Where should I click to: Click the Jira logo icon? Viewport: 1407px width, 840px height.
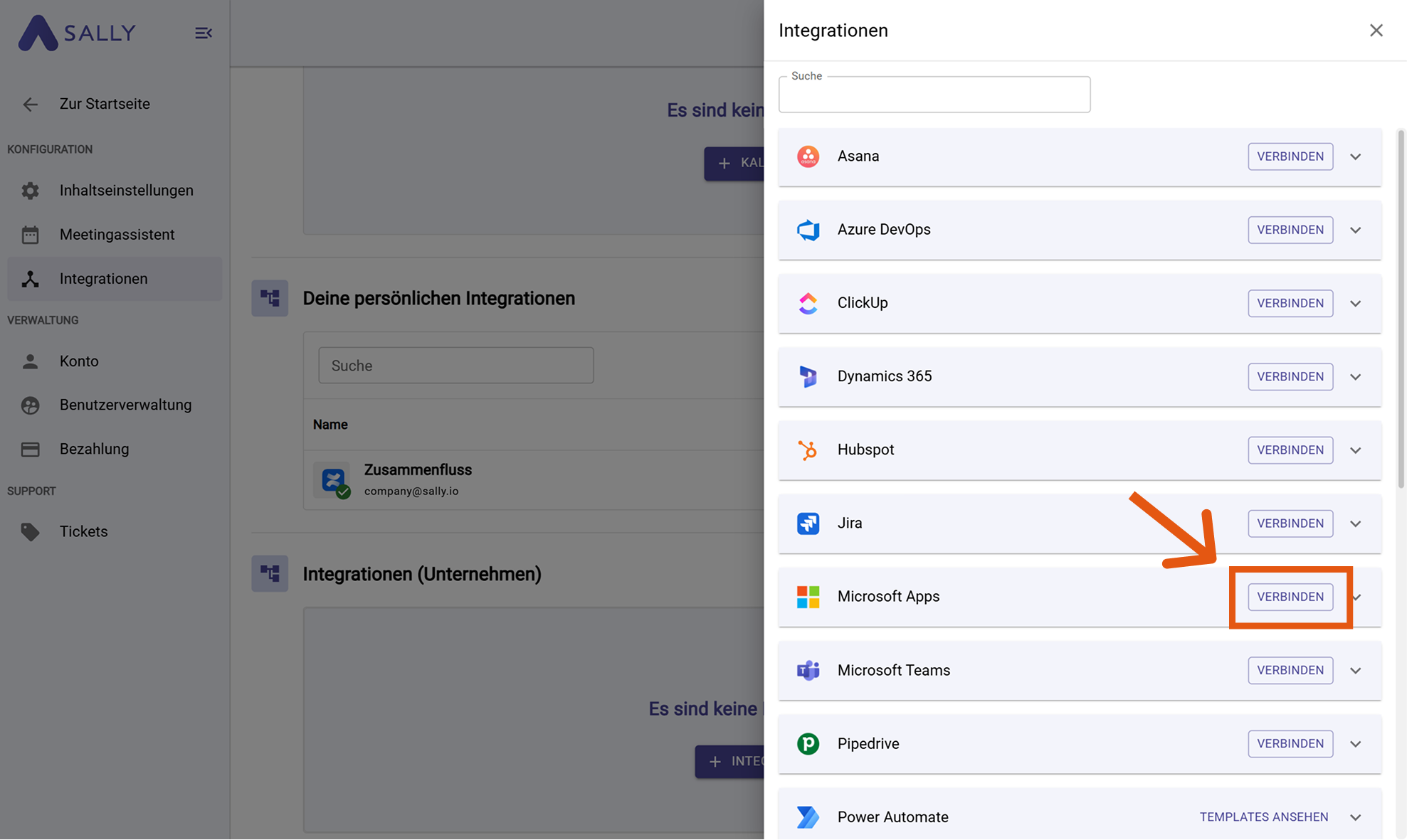[x=808, y=523]
